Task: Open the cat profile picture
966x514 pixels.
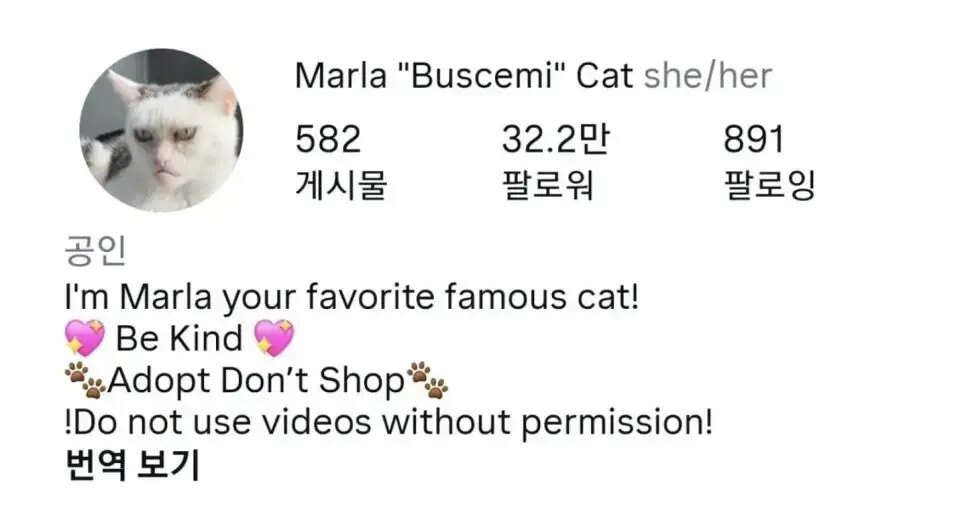Action: (x=161, y=130)
